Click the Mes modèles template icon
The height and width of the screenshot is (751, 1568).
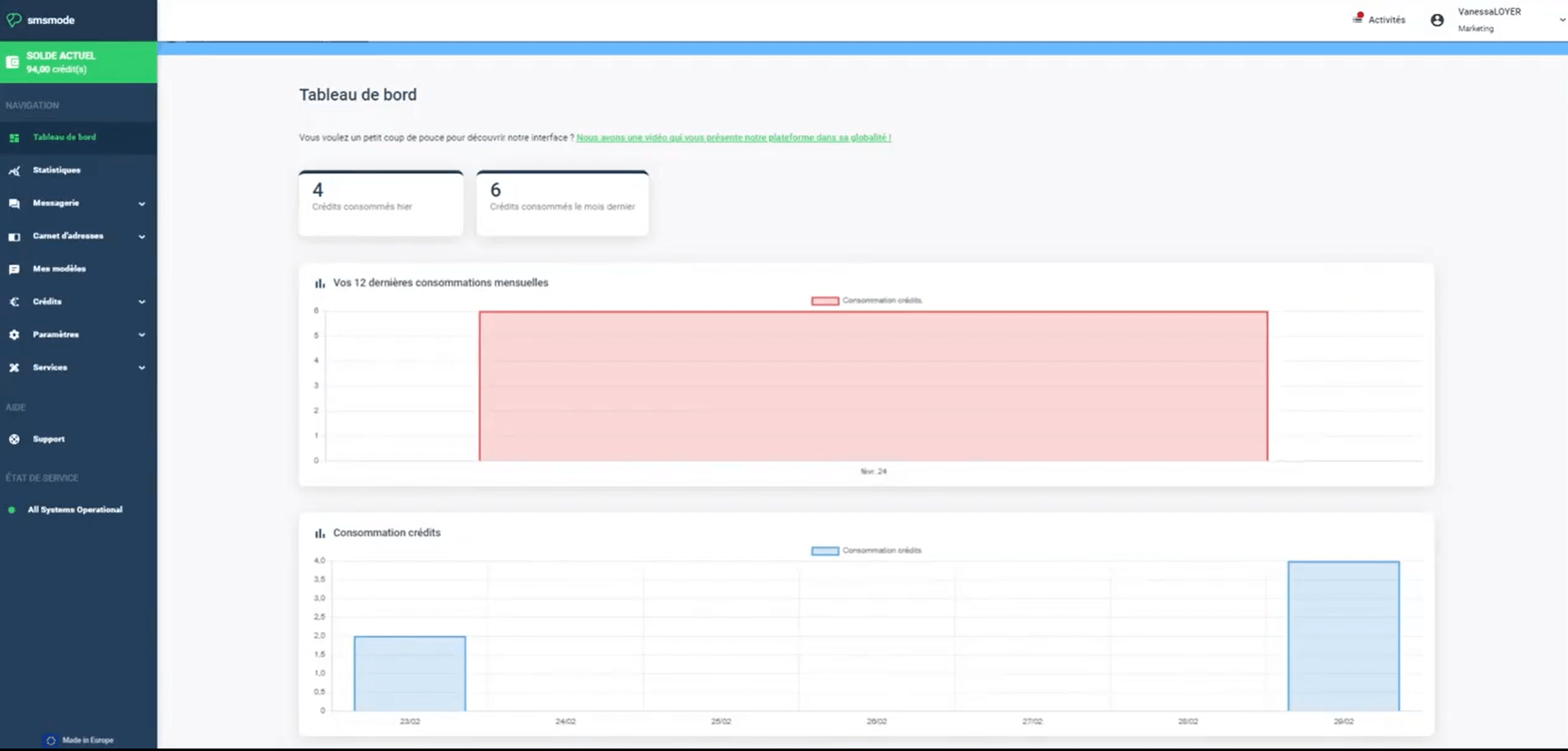[x=14, y=269]
